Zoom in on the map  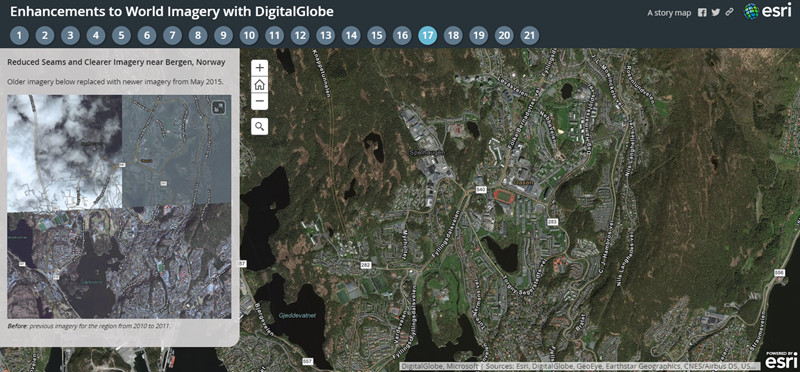coord(260,68)
